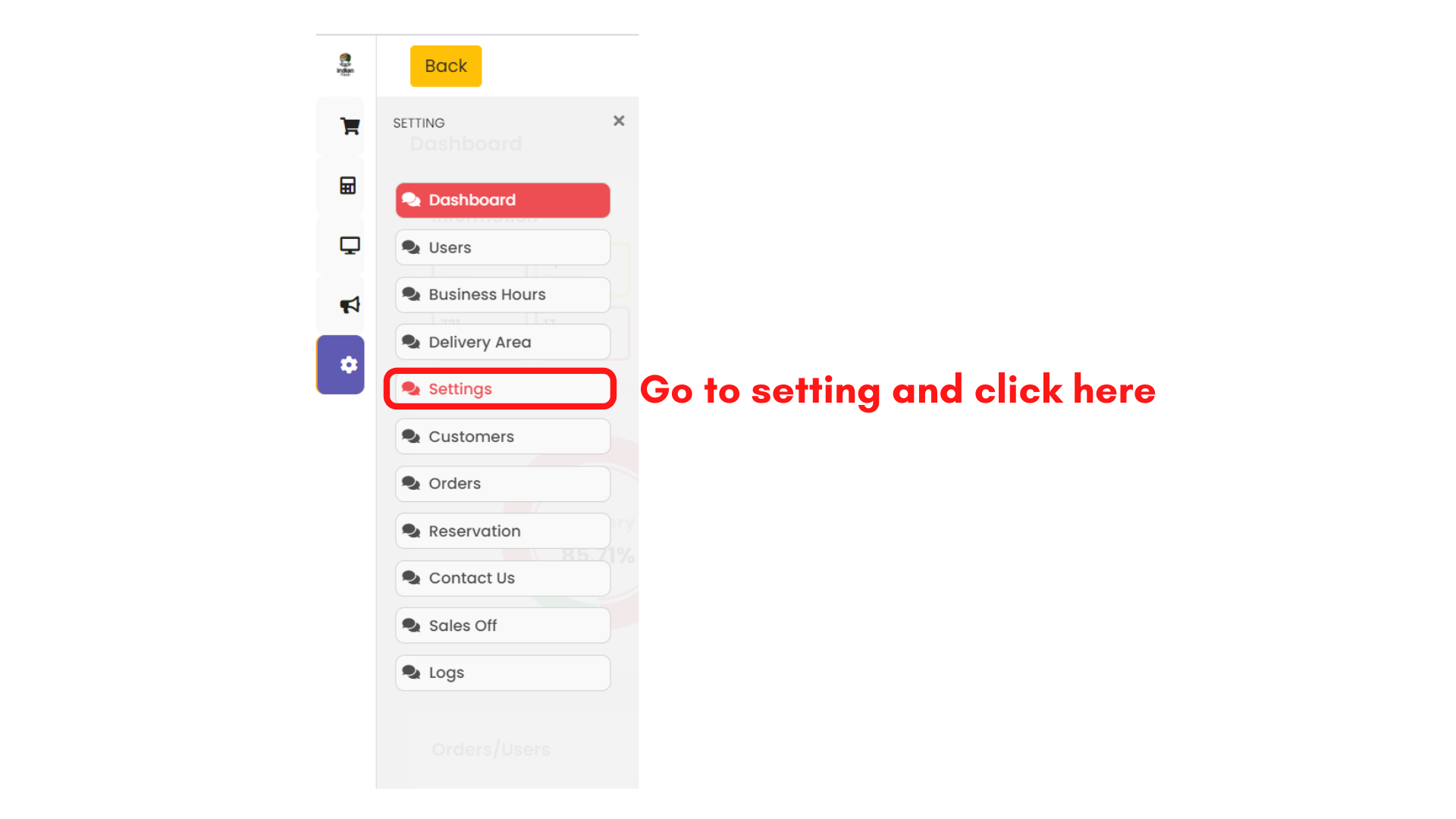Open Contact Us menu item
This screenshot has height=819, width=1456.
503,578
